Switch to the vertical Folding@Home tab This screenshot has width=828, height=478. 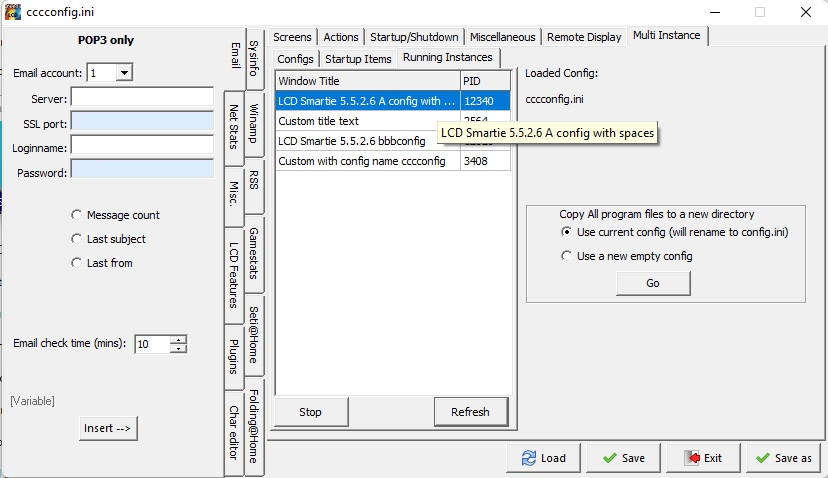(x=255, y=426)
